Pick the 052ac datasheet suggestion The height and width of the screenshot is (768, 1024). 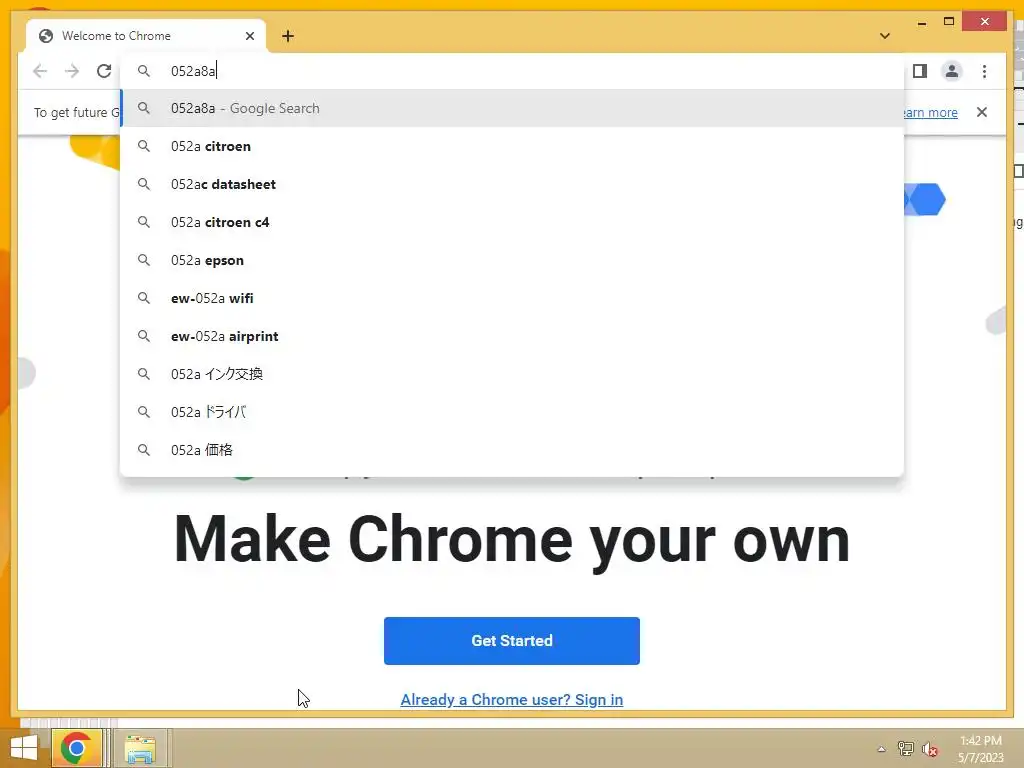tap(512, 184)
